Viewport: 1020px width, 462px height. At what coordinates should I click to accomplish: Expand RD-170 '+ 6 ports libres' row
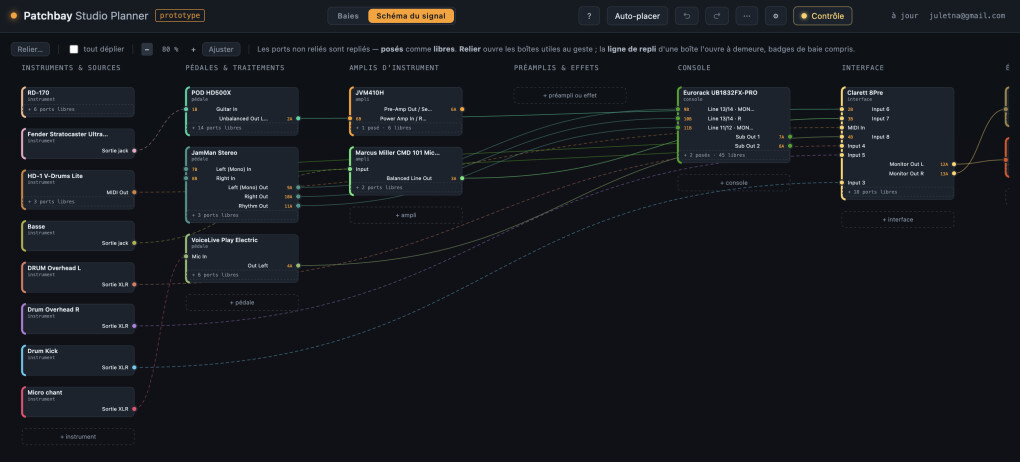79,109
